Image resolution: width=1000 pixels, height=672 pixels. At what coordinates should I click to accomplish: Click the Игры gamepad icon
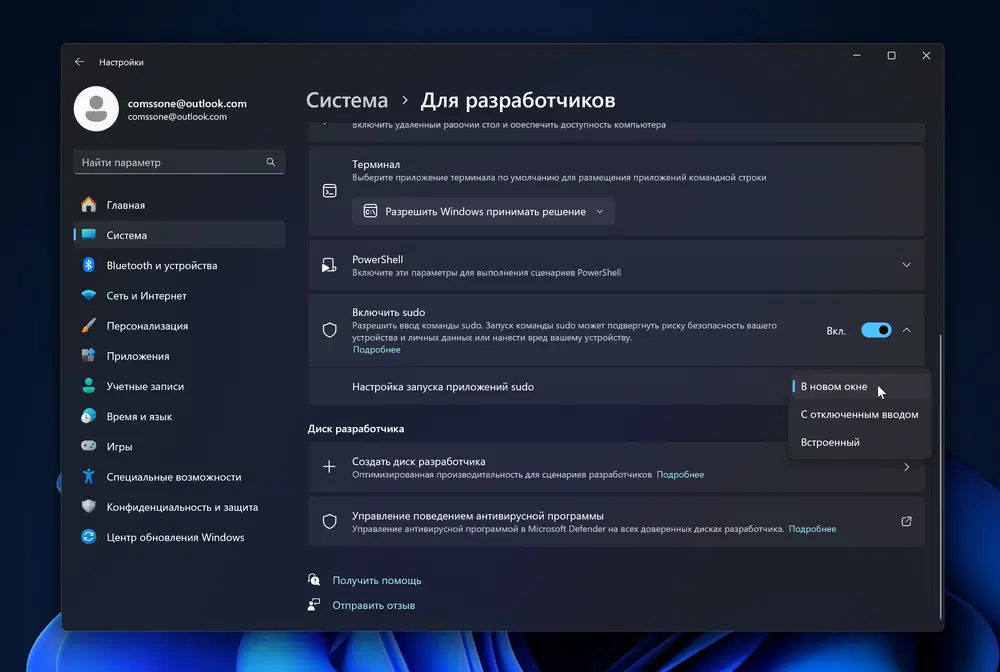(89, 446)
